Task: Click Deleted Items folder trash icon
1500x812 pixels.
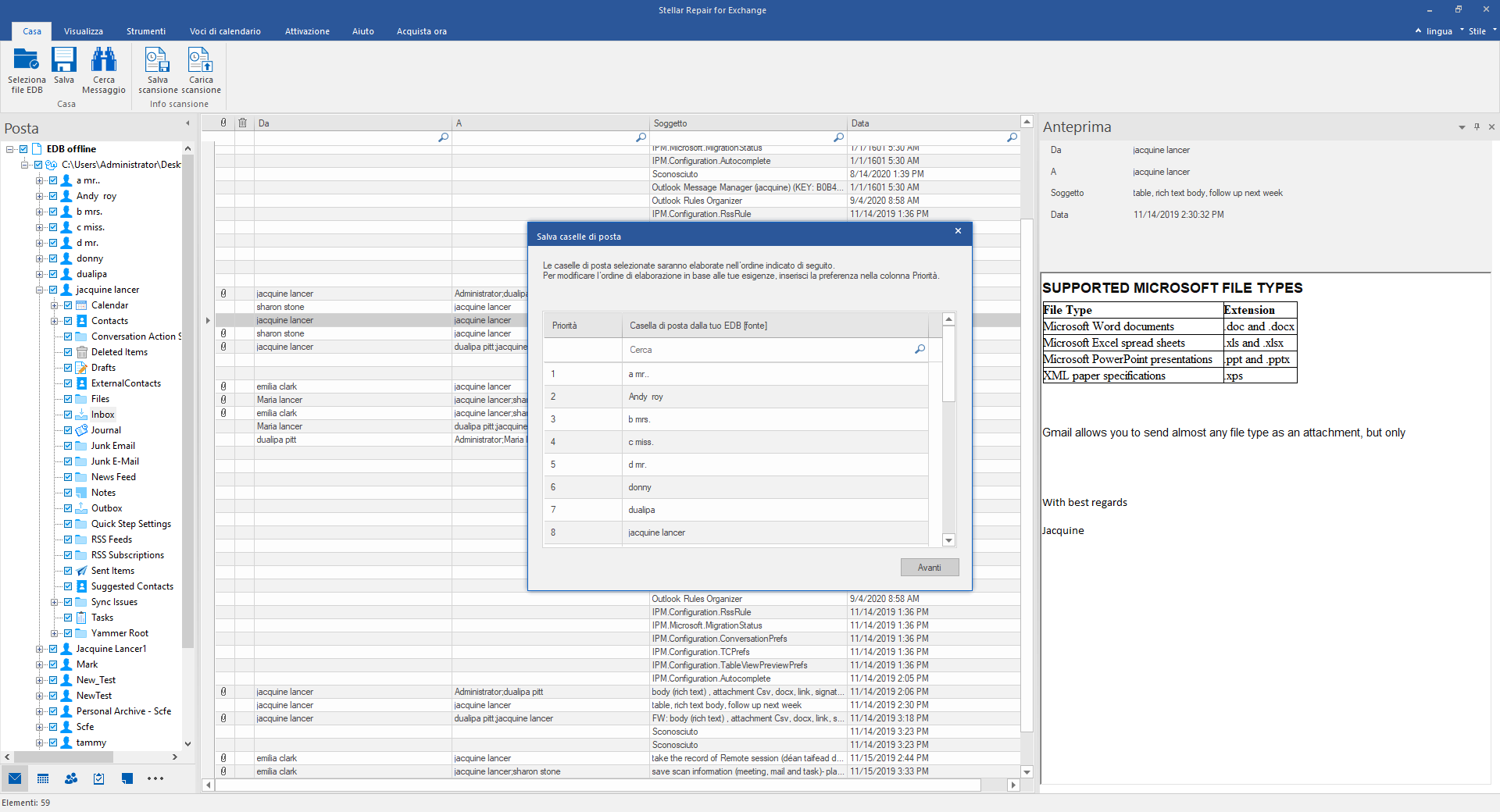Action: point(81,352)
